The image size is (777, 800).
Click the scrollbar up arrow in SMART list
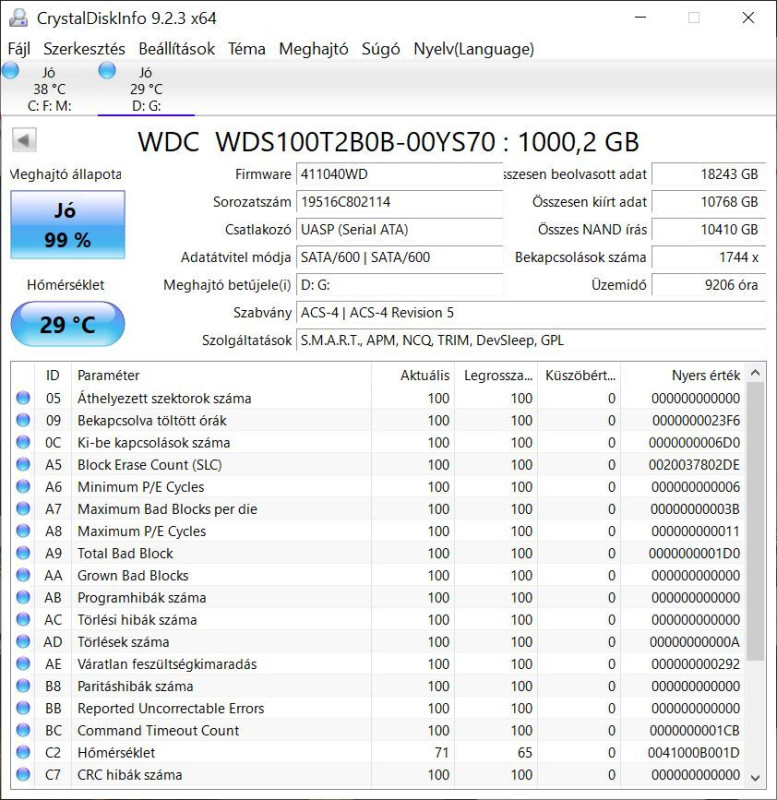(756, 373)
